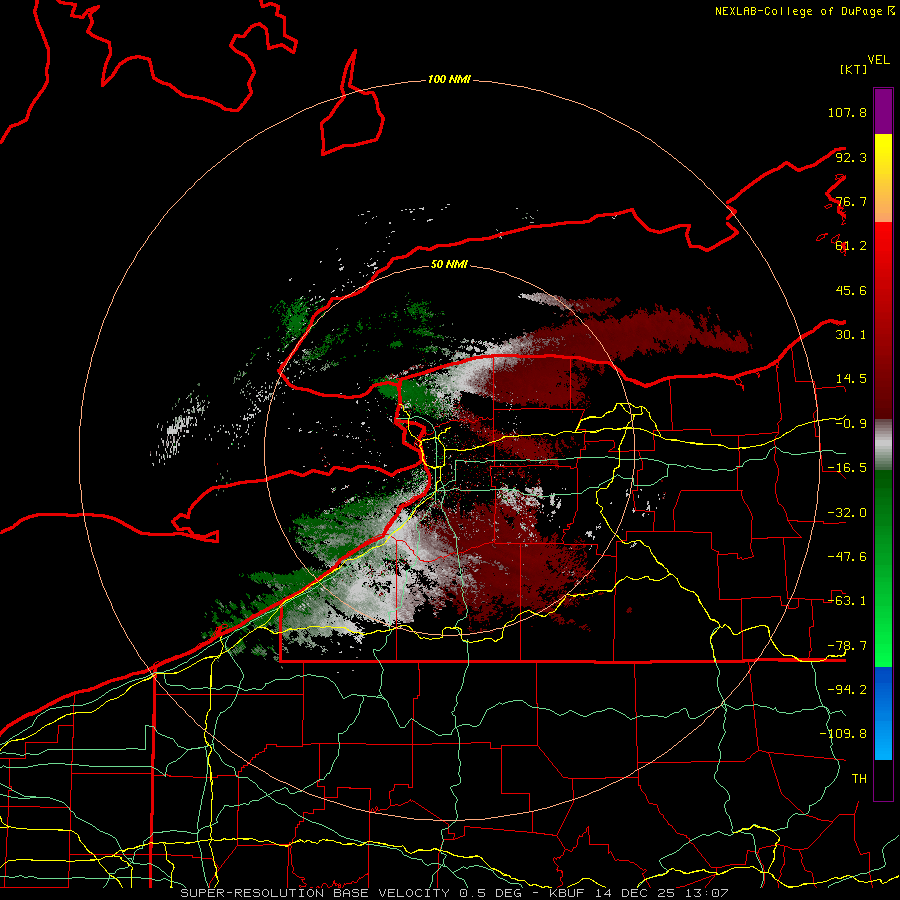Click the -16.5 velocity scale value
Image resolution: width=900 pixels, height=900 pixels.
click(847, 468)
